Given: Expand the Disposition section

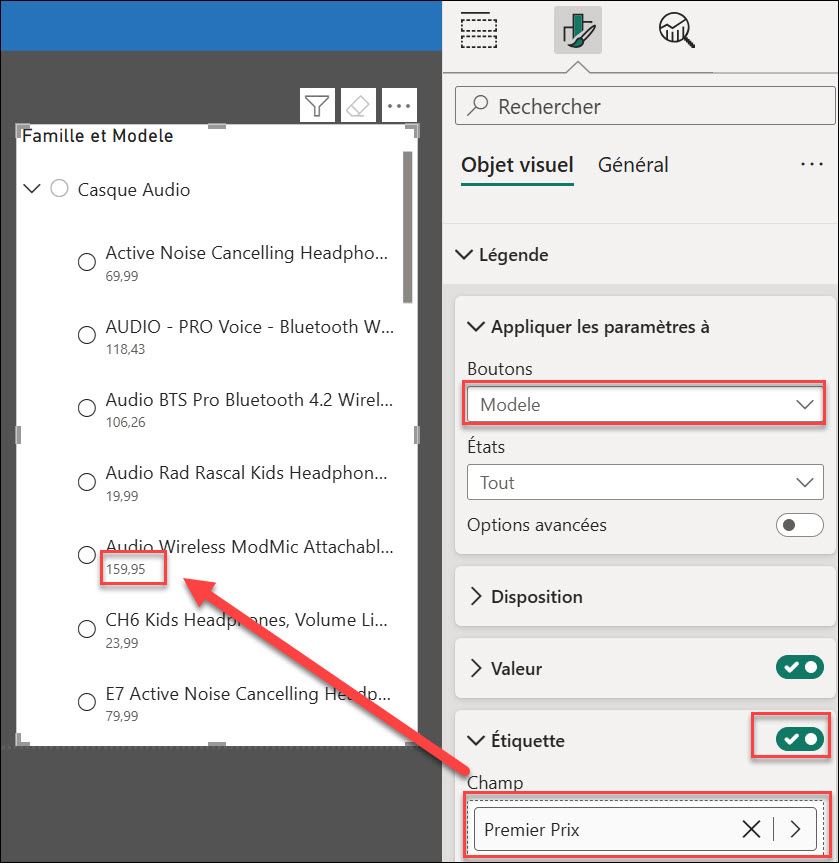Looking at the screenshot, I should 536,597.
